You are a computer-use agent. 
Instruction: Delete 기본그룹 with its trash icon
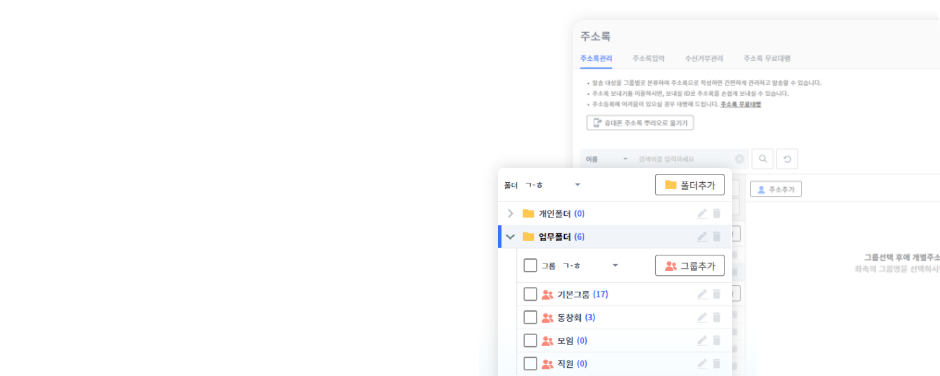(716, 294)
